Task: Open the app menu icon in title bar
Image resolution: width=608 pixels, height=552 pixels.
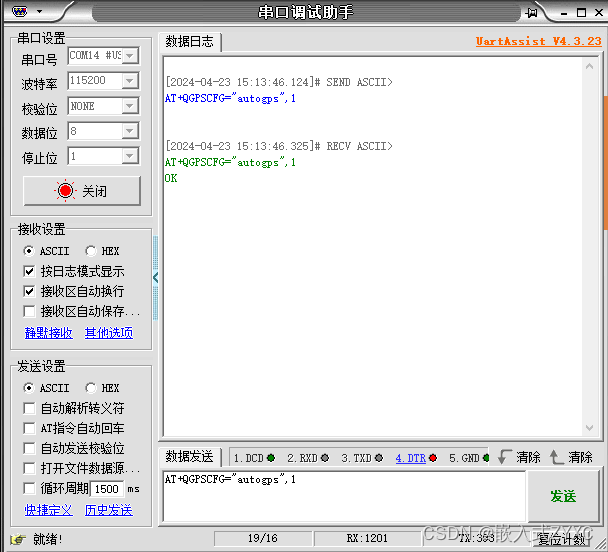Action: [19, 12]
